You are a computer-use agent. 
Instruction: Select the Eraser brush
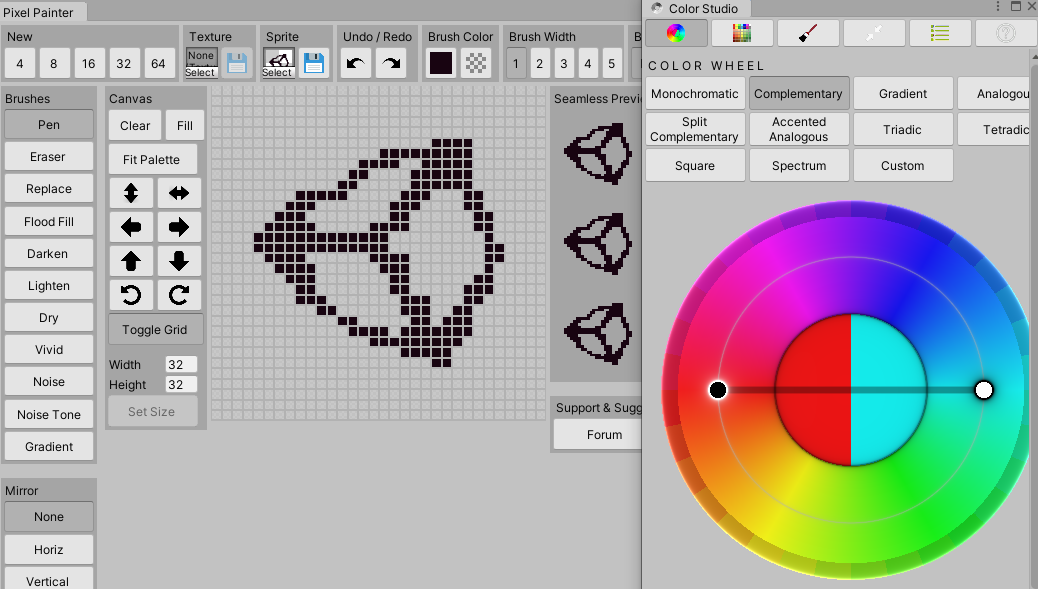49,157
